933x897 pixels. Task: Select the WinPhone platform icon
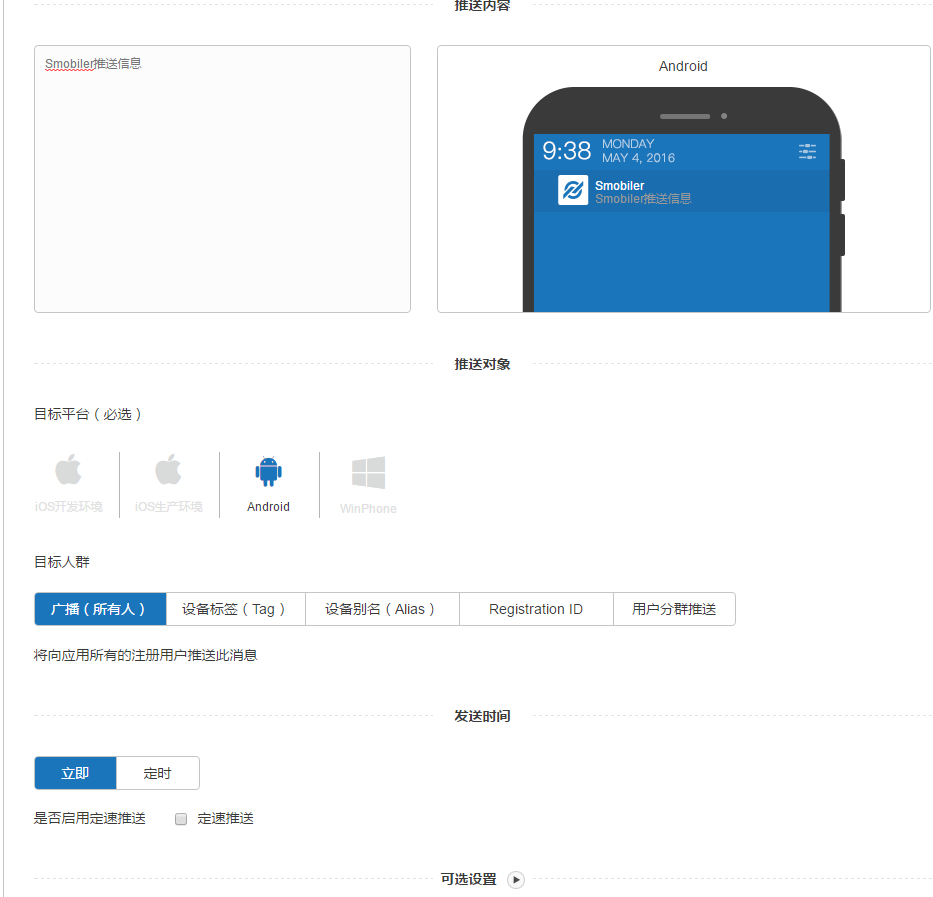click(368, 473)
